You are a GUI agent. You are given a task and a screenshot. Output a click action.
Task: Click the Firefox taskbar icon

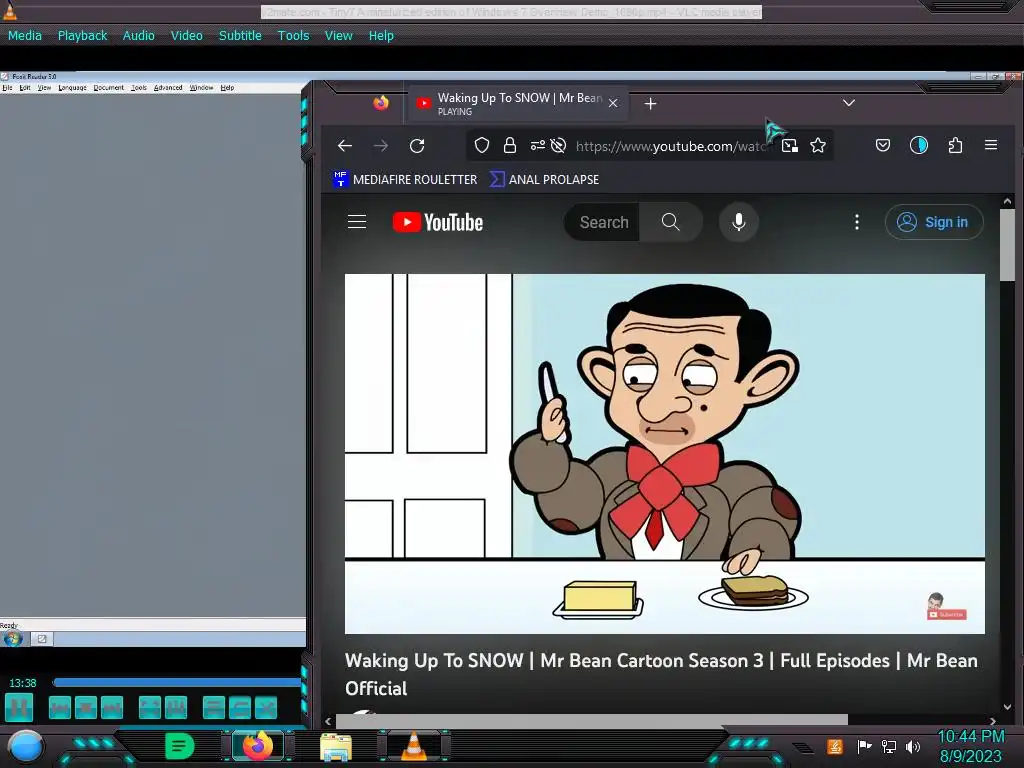point(258,746)
